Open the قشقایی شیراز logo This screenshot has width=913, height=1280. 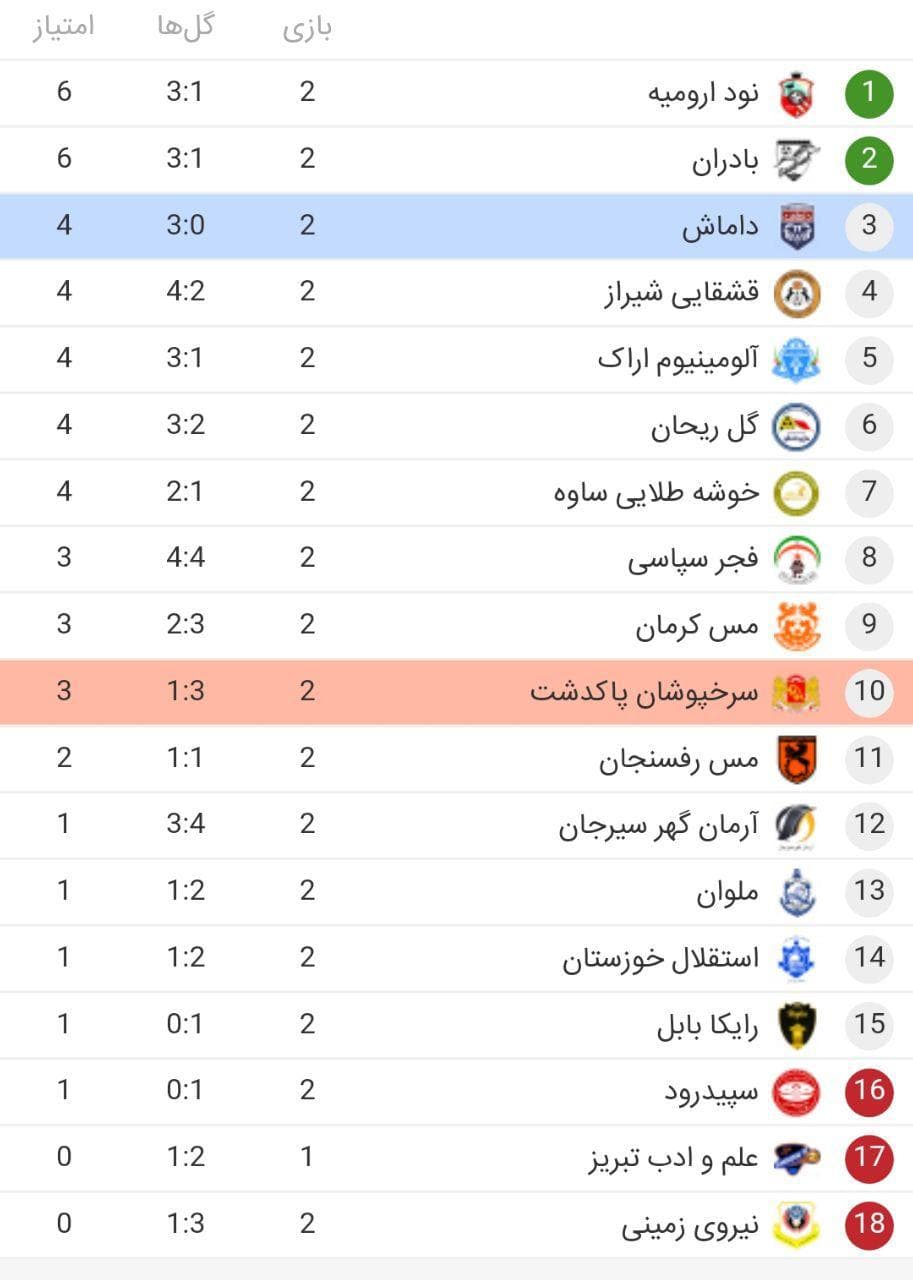click(796, 292)
